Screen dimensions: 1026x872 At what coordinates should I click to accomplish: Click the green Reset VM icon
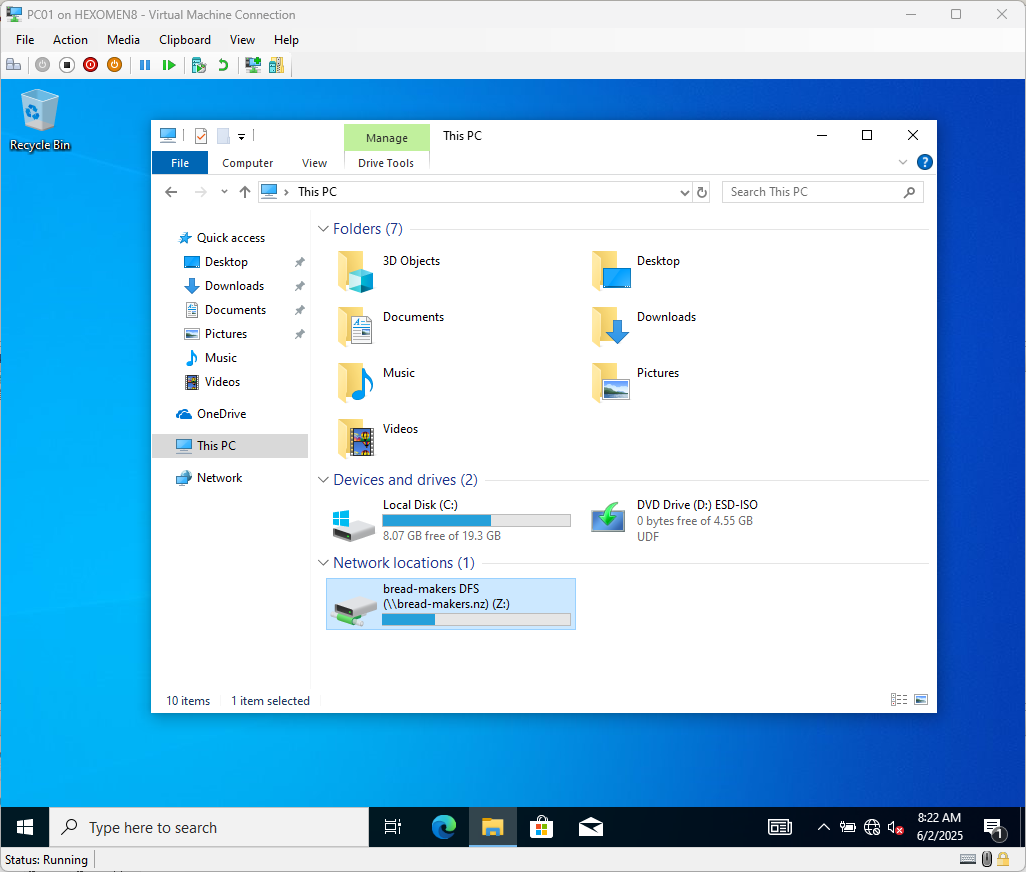[x=169, y=65]
